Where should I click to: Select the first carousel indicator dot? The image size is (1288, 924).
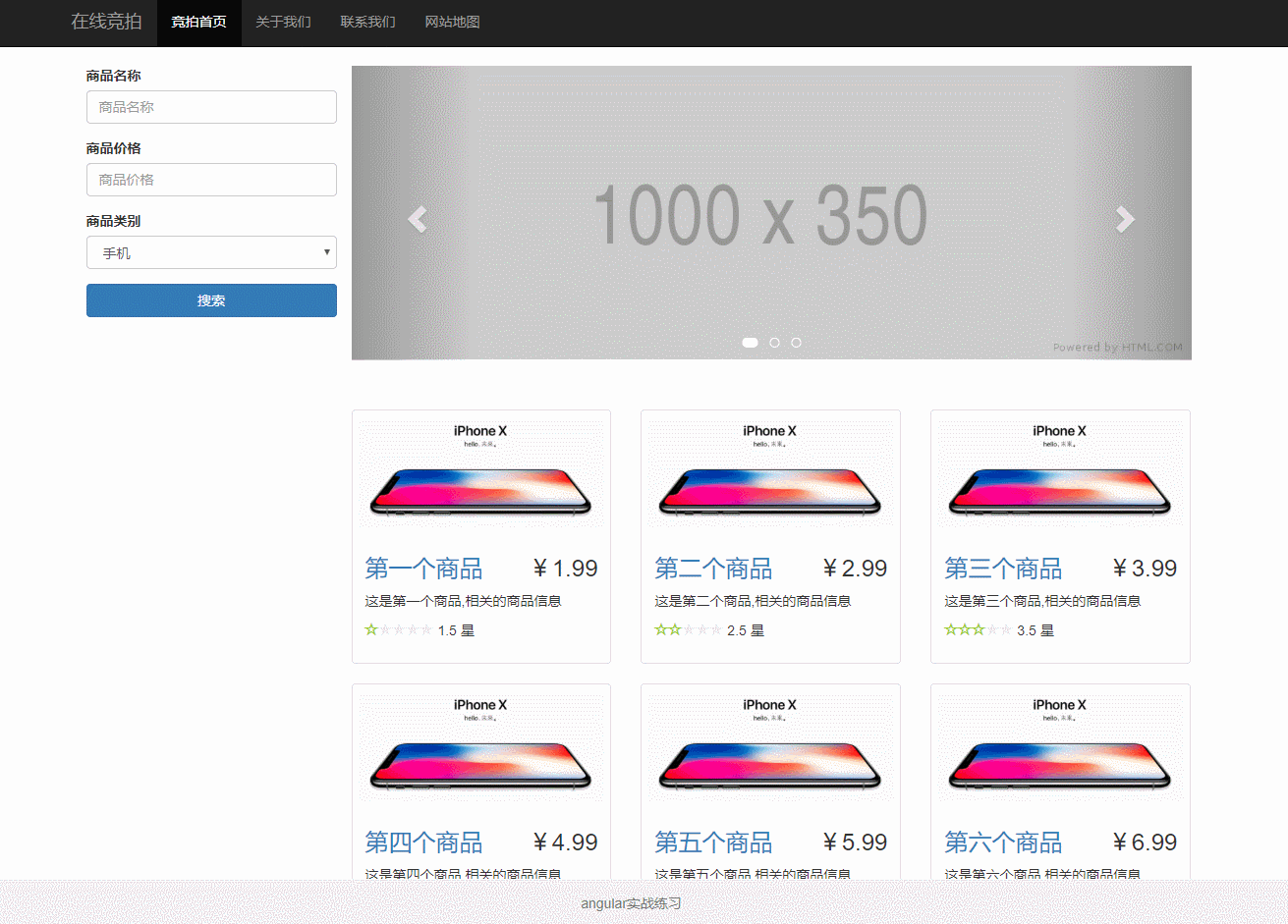tap(750, 343)
